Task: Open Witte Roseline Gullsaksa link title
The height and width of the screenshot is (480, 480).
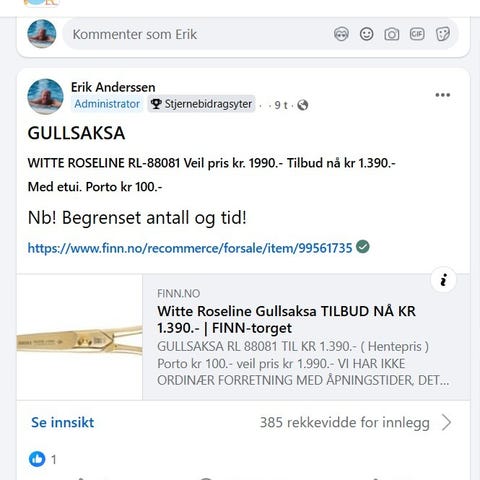Action: point(286,320)
